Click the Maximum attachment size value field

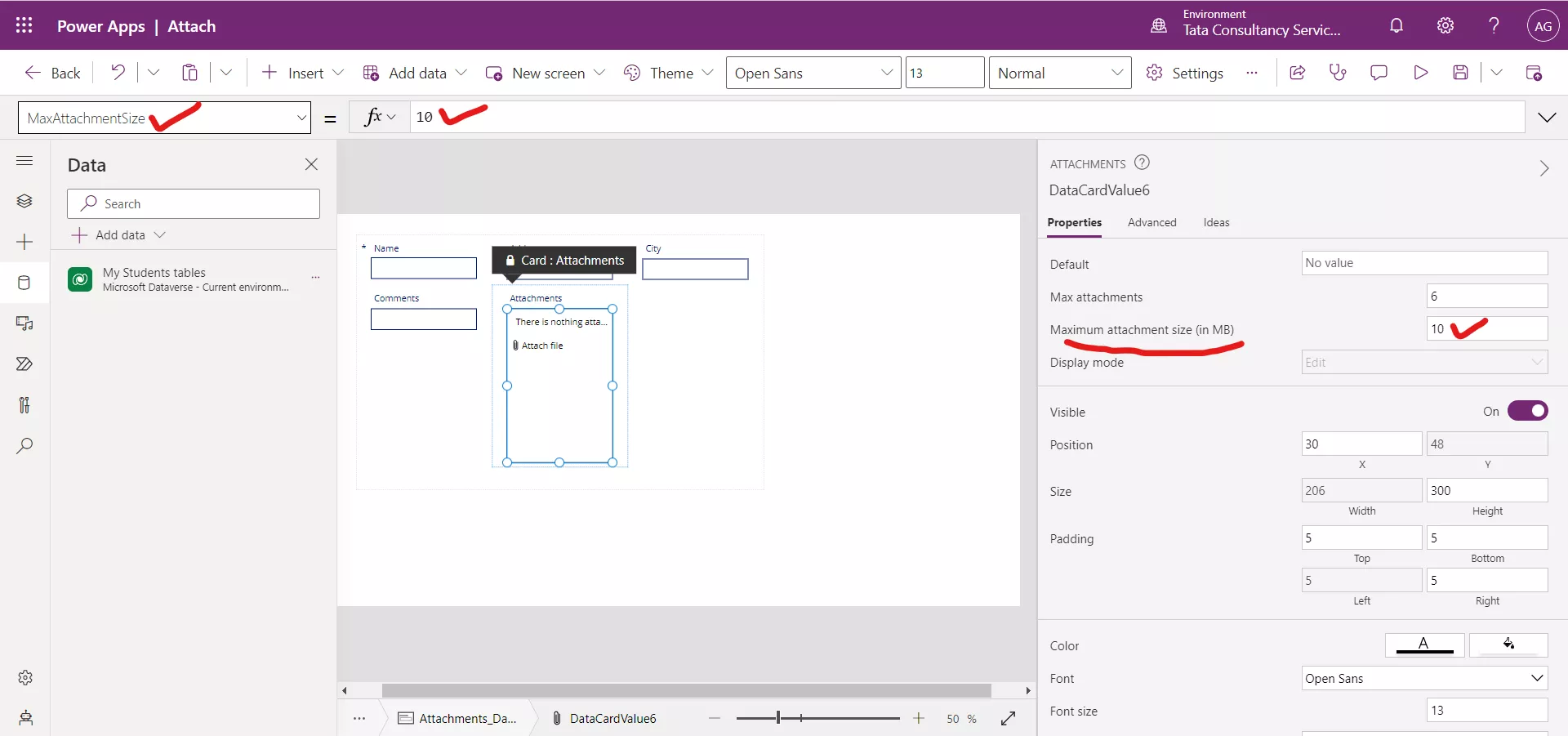[1486, 328]
